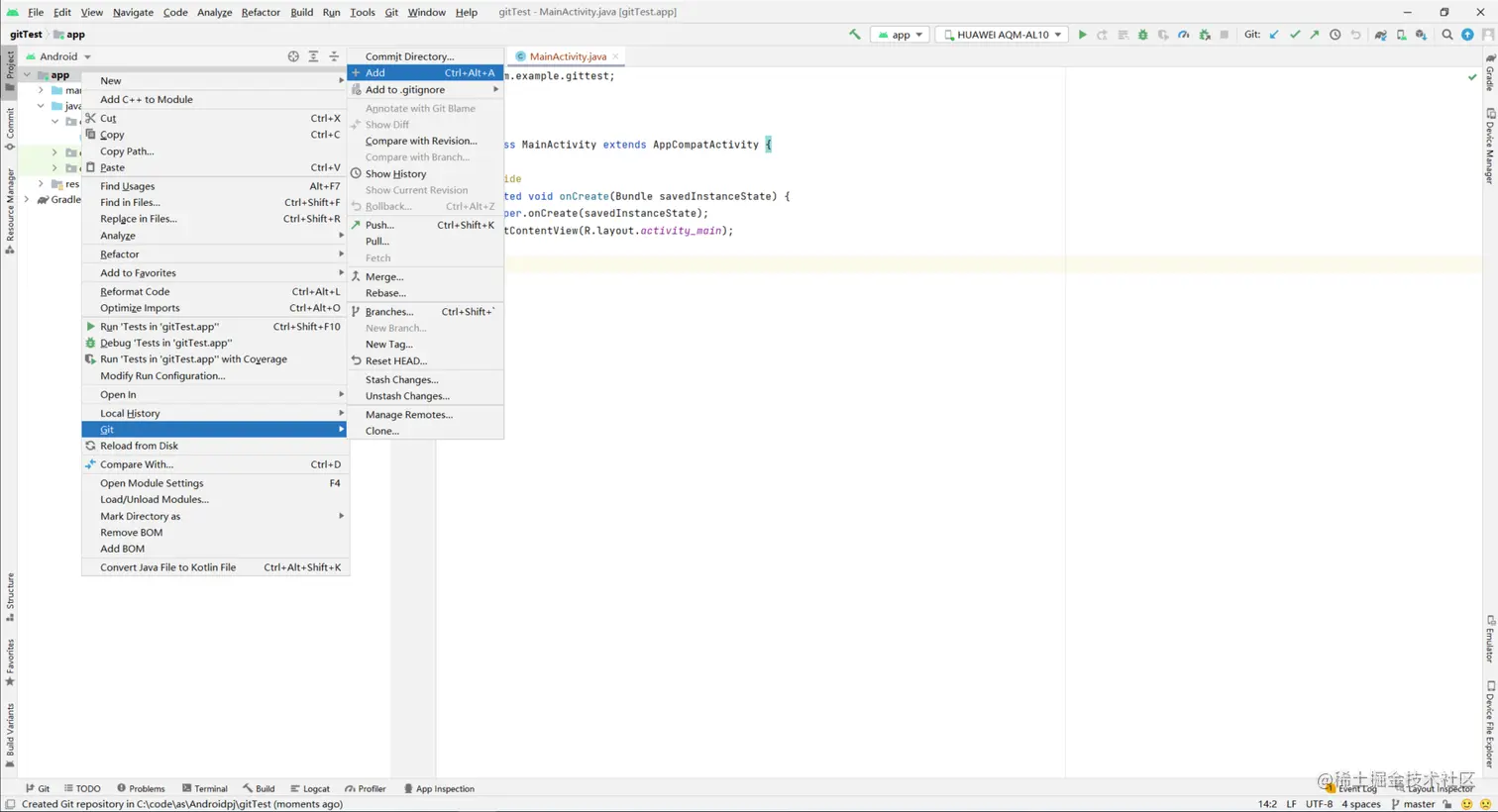
Task: Click the Search Everywhere magnifier icon
Action: [1447, 35]
